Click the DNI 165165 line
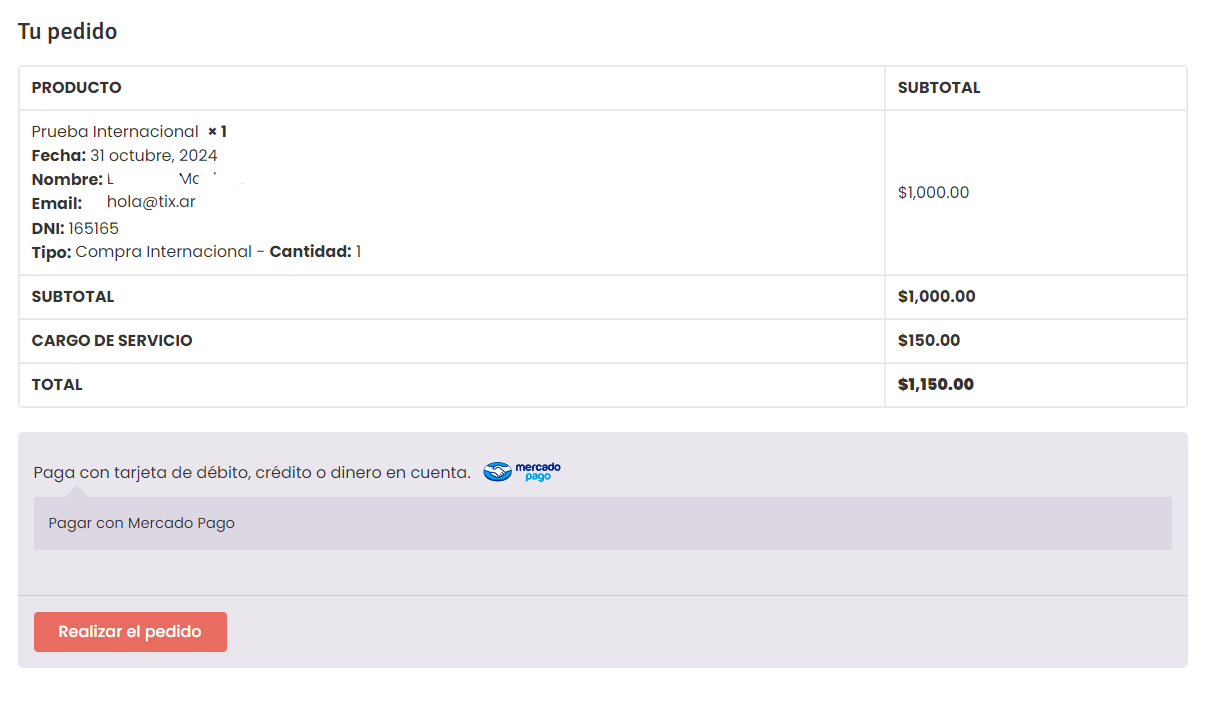This screenshot has height=712, width=1218. [75, 229]
